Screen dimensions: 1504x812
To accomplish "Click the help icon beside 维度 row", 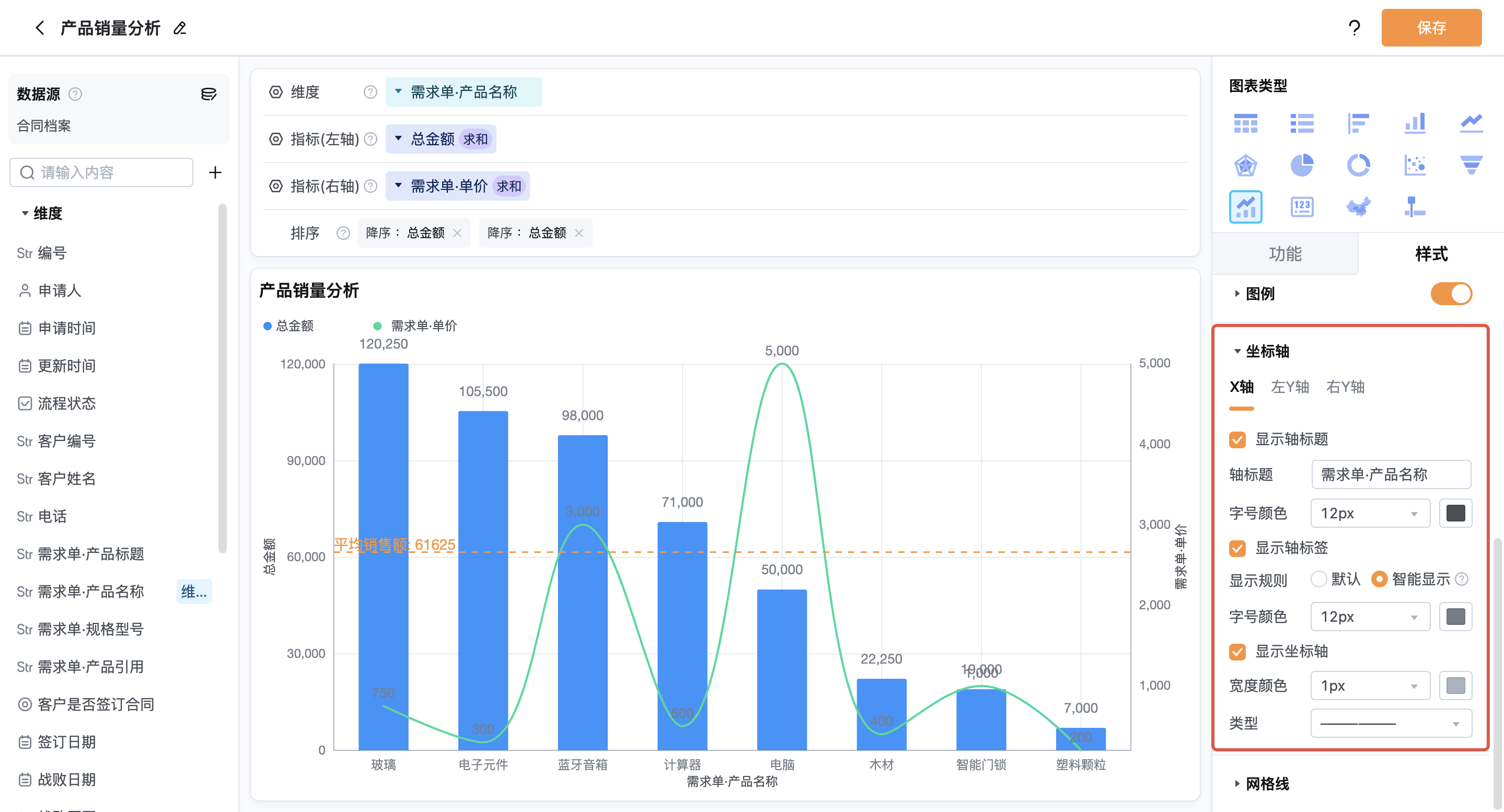I will [x=370, y=92].
